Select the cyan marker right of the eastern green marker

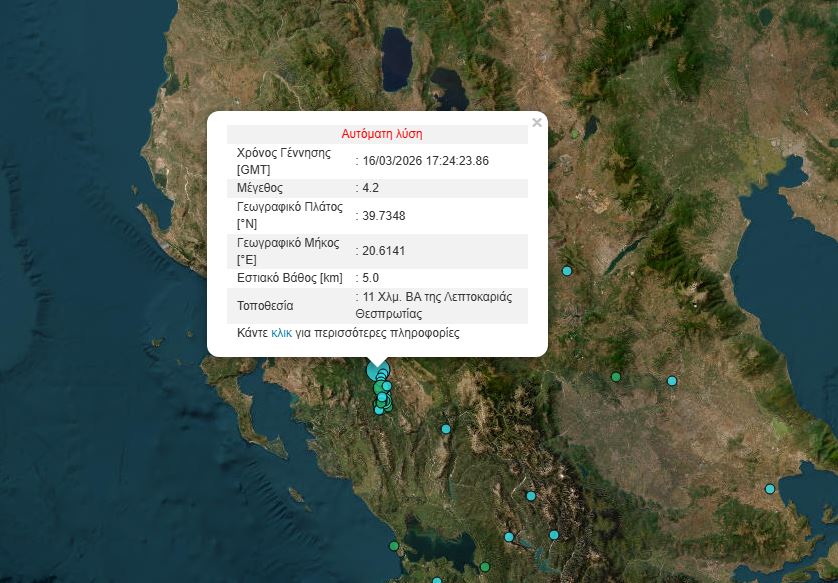[x=672, y=381]
